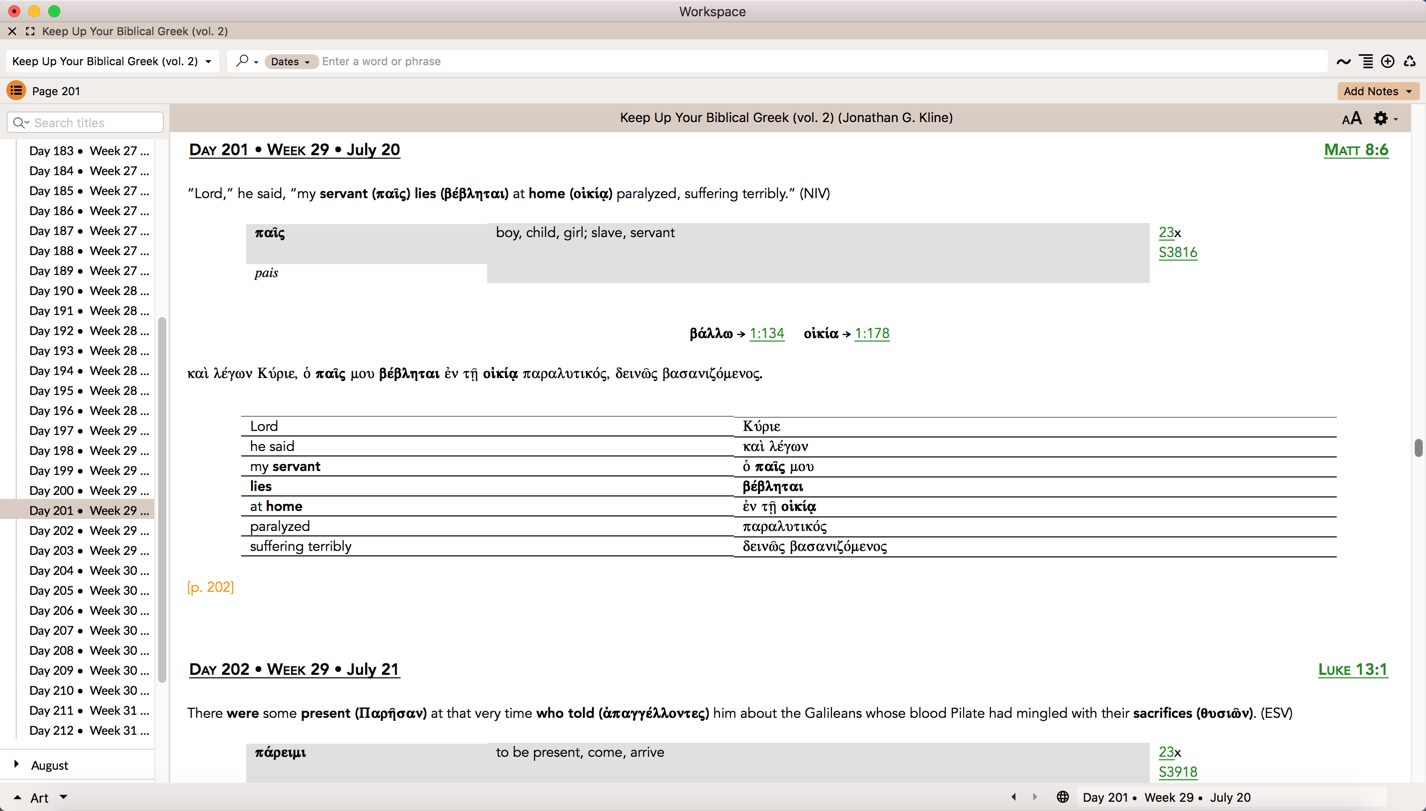Screen dimensions: 1426x811
Task: Select Day 186 in the contents list
Action: (89, 211)
